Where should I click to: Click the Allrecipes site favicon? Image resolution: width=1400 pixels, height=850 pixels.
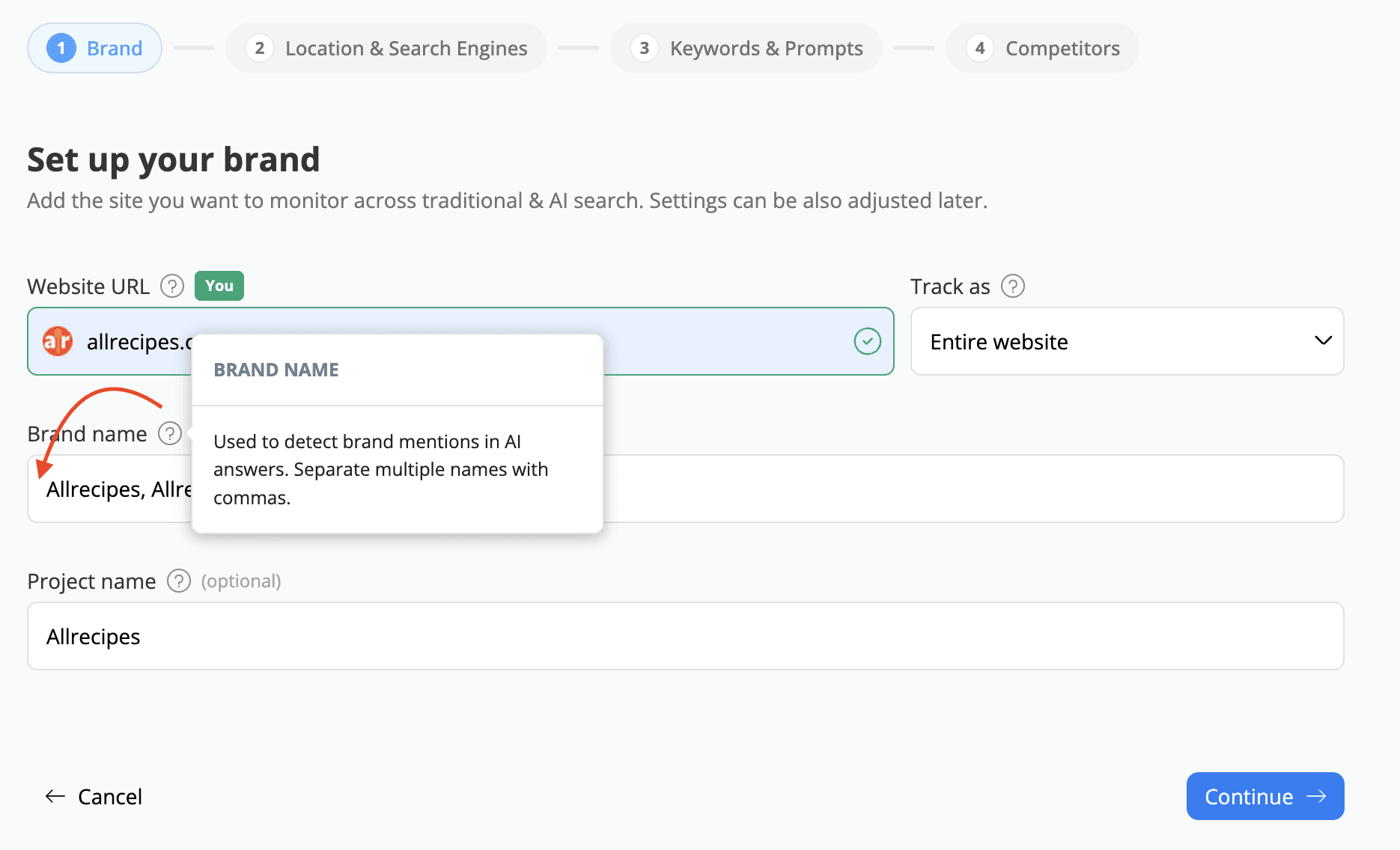pyautogui.click(x=58, y=341)
